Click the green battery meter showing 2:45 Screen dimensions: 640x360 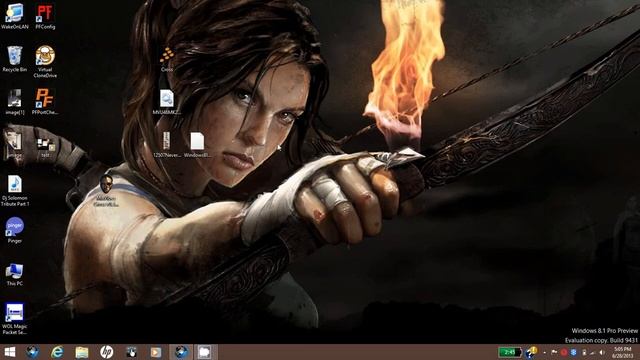(509, 352)
